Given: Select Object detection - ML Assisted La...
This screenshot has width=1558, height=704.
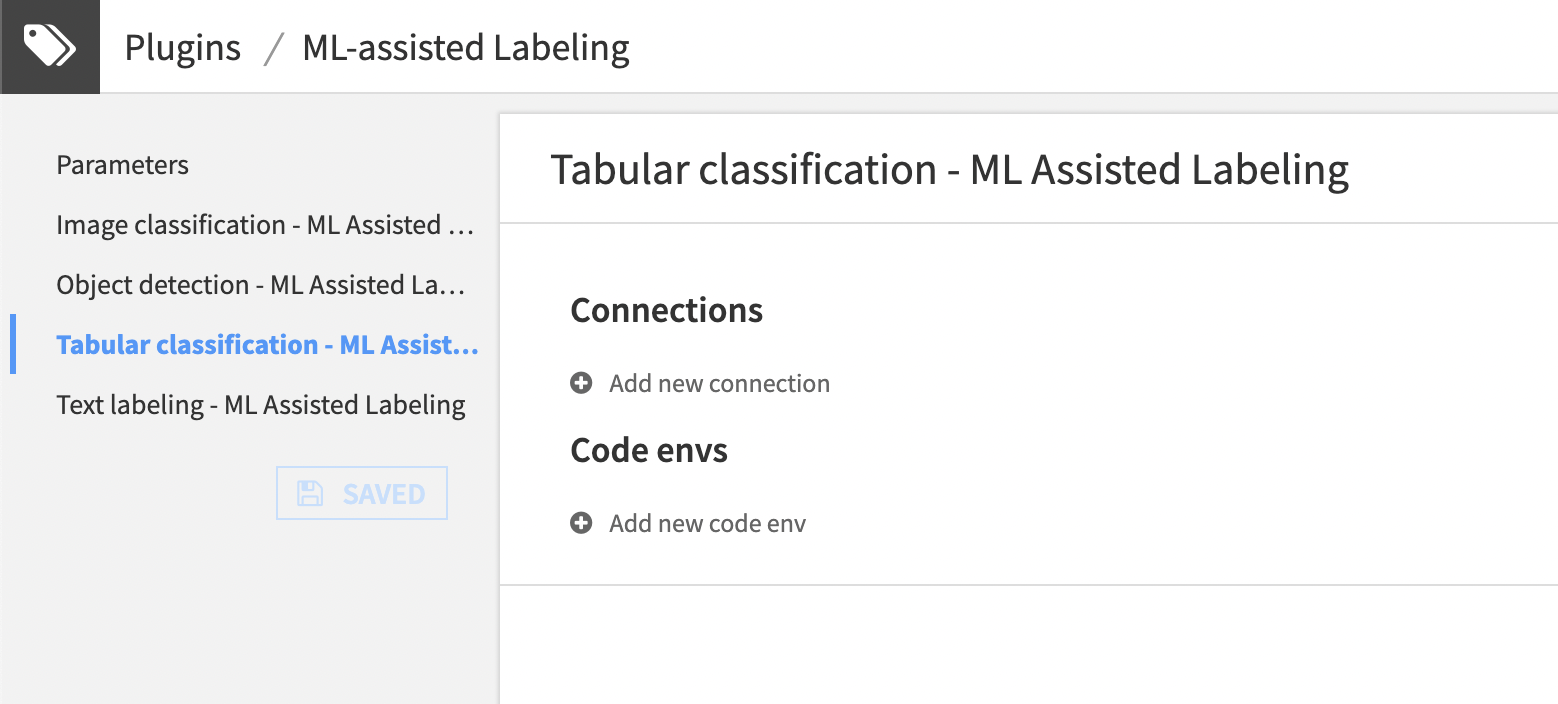Looking at the screenshot, I should tap(260, 285).
